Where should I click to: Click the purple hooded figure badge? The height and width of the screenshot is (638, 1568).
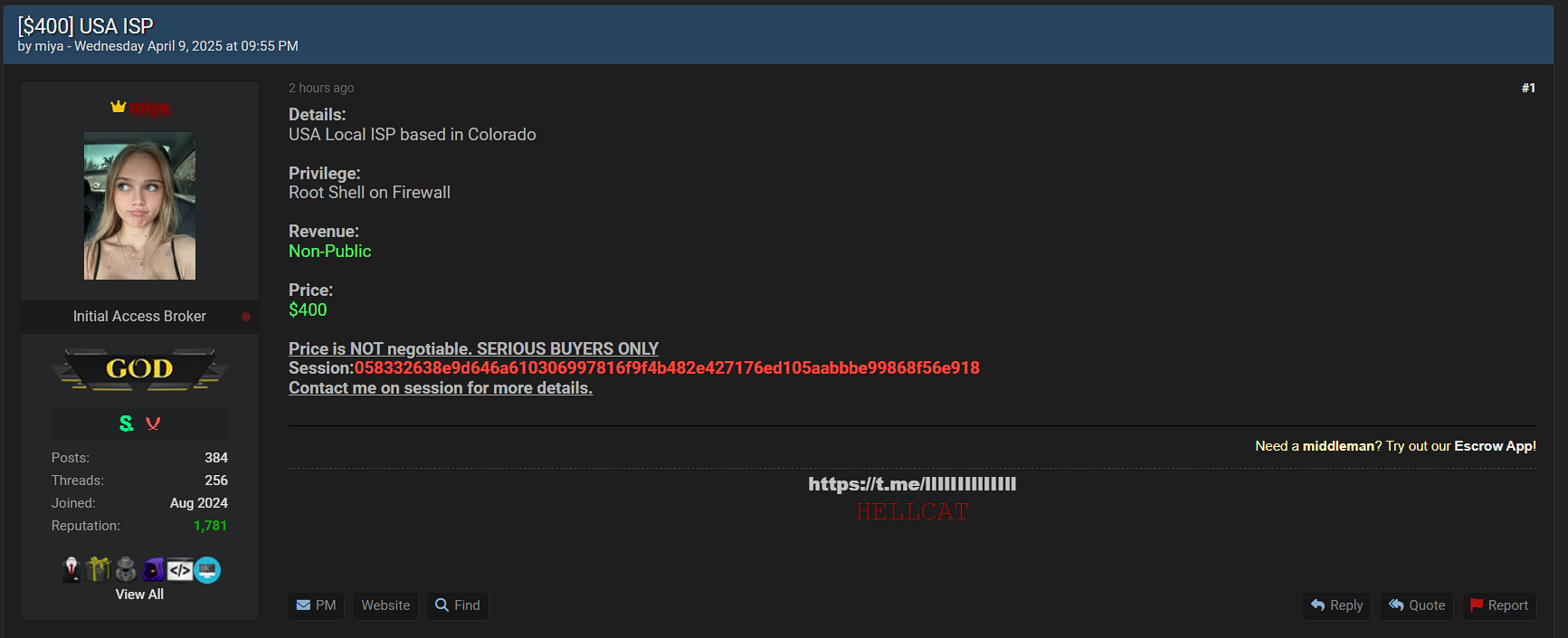click(x=153, y=569)
